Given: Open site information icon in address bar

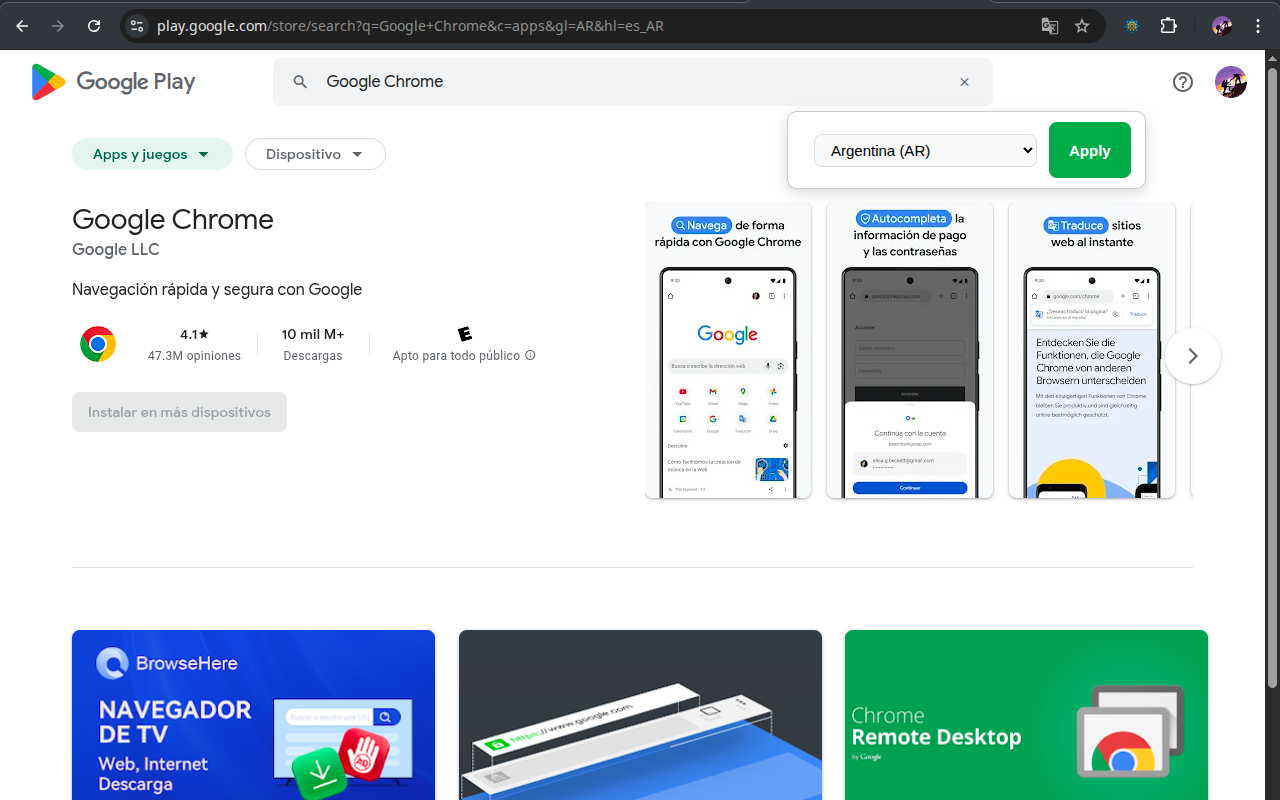Looking at the screenshot, I should point(137,26).
